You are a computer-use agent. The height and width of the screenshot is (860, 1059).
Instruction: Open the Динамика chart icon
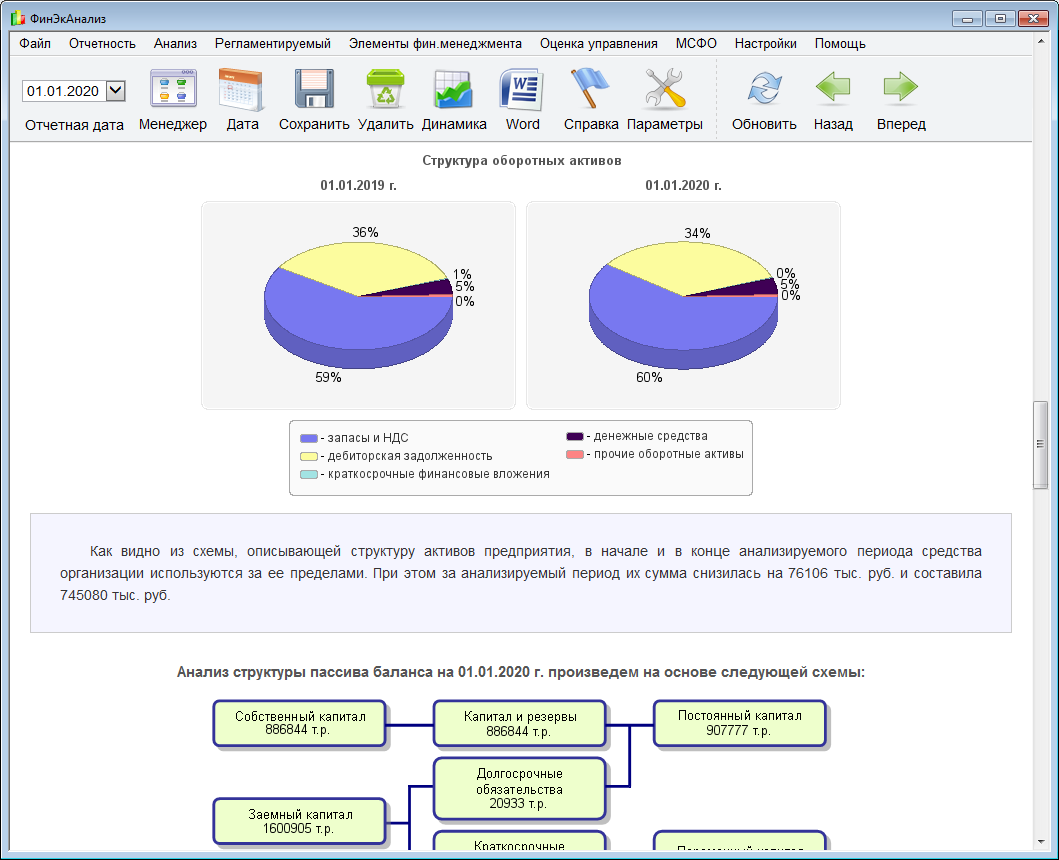pos(453,88)
